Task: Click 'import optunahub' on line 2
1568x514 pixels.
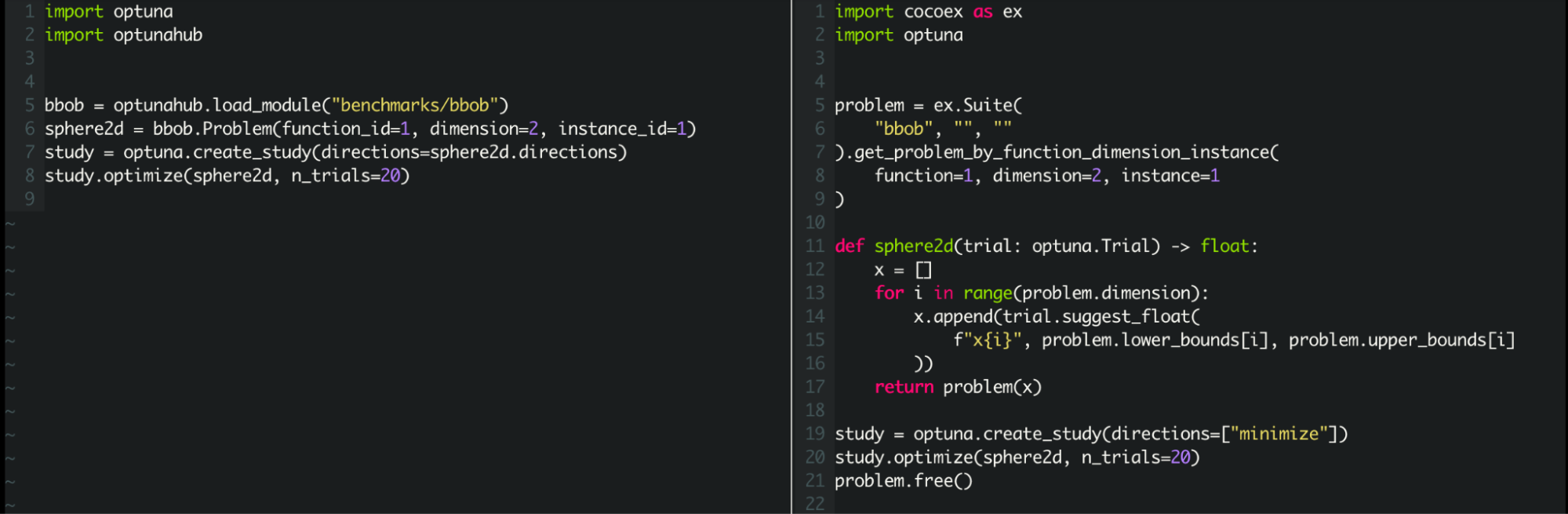Action: (x=123, y=35)
